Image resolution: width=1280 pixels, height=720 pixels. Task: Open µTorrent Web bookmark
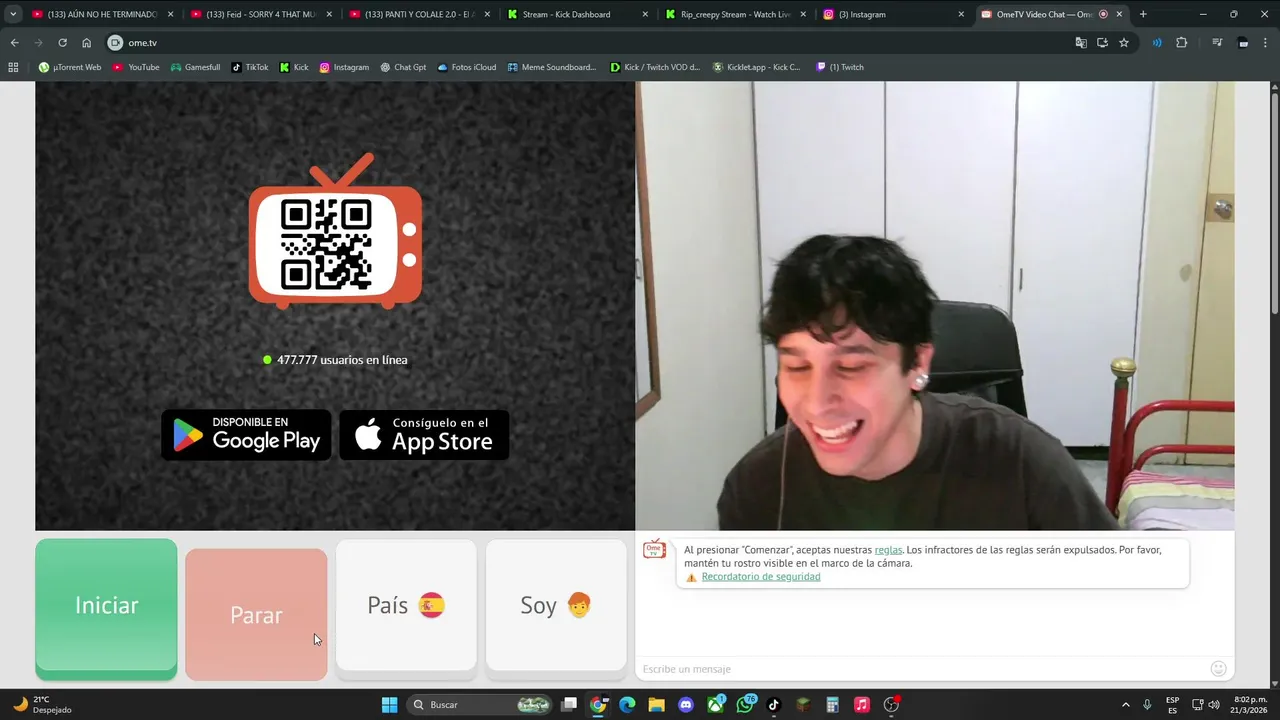[70, 67]
